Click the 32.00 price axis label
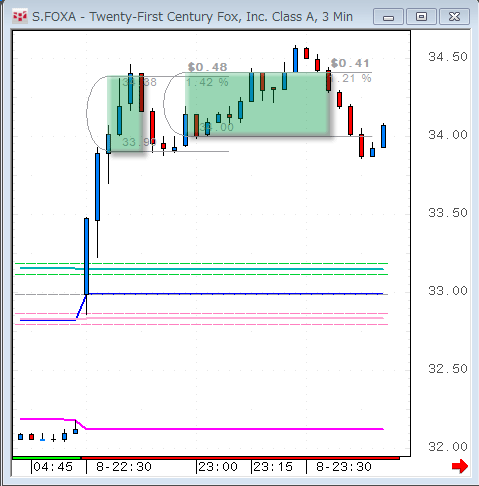 point(448,447)
